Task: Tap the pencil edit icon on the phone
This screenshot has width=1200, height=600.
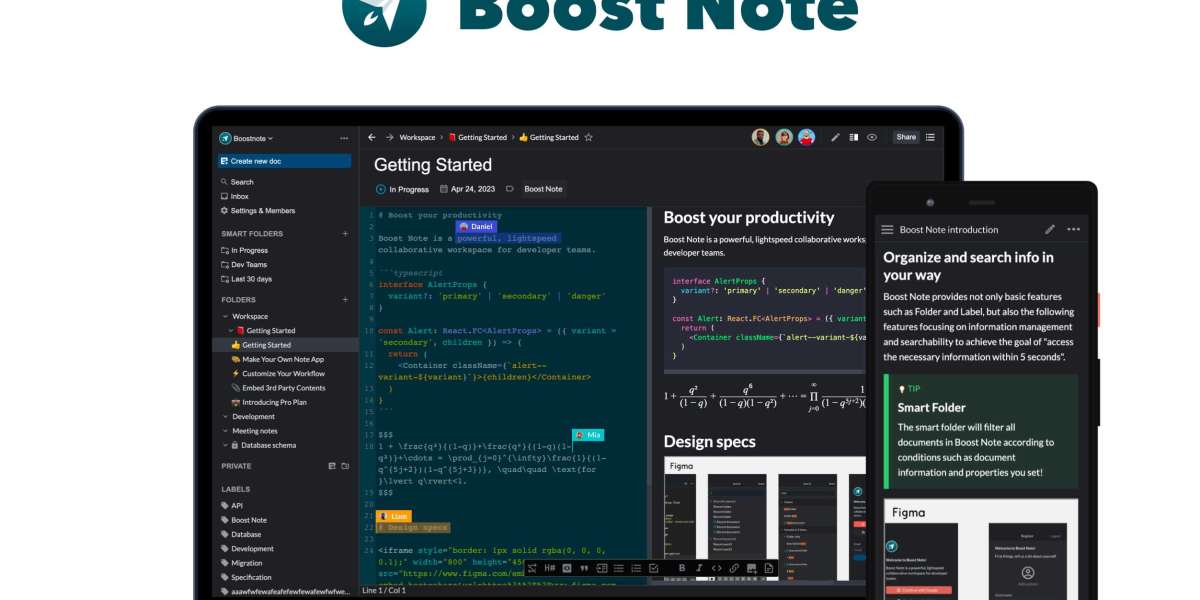Action: (1050, 229)
